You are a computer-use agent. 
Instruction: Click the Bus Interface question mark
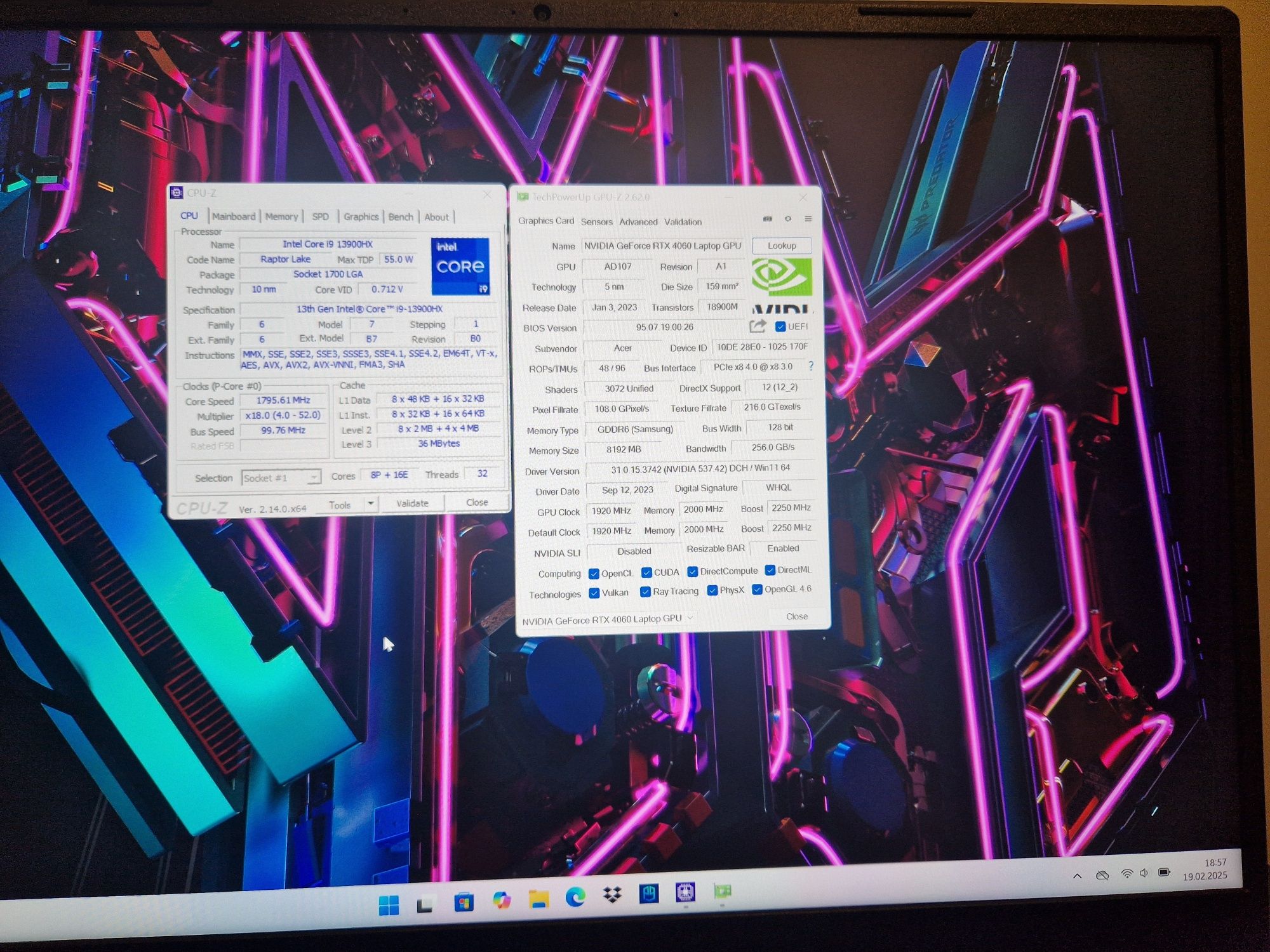811,366
